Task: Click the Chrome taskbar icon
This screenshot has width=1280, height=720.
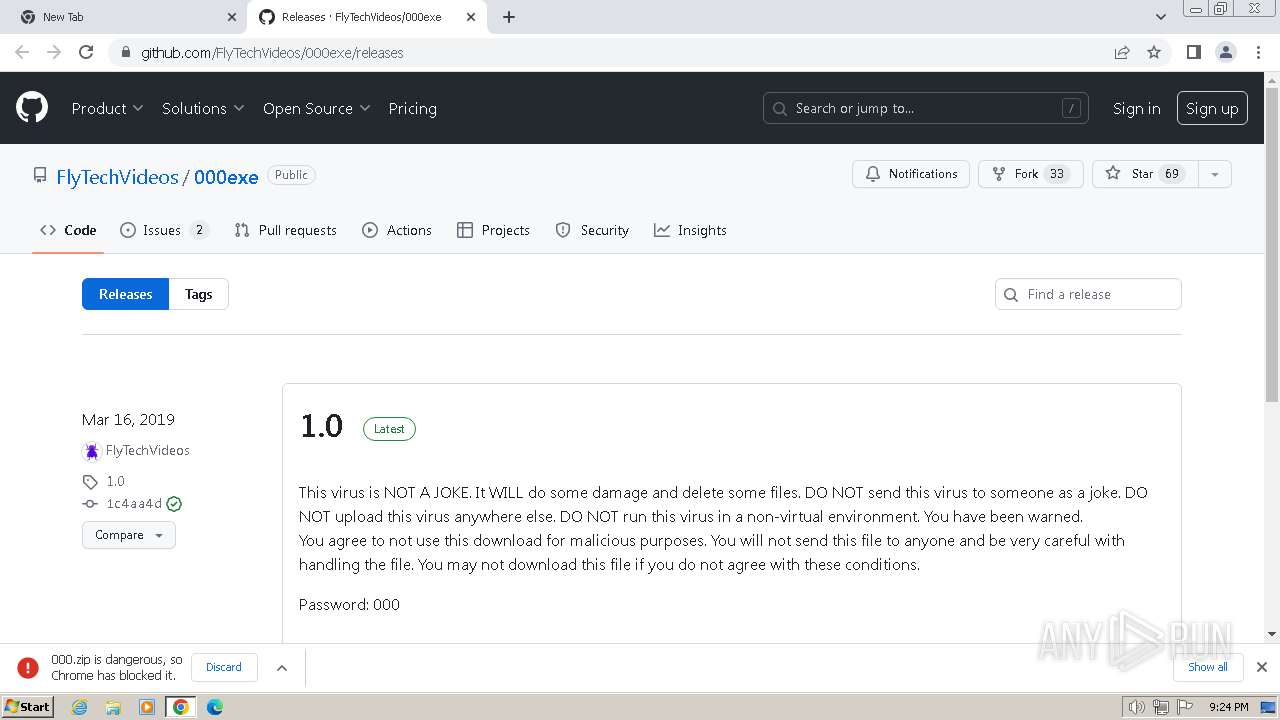Action: (181, 707)
